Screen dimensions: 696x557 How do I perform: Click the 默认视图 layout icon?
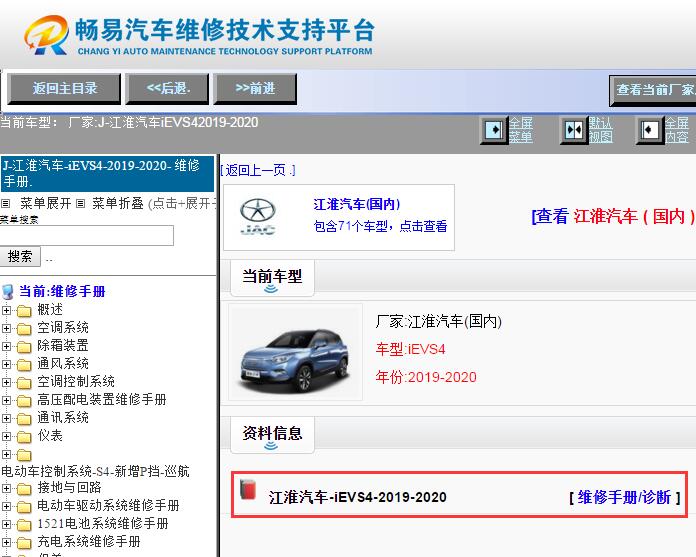573,130
